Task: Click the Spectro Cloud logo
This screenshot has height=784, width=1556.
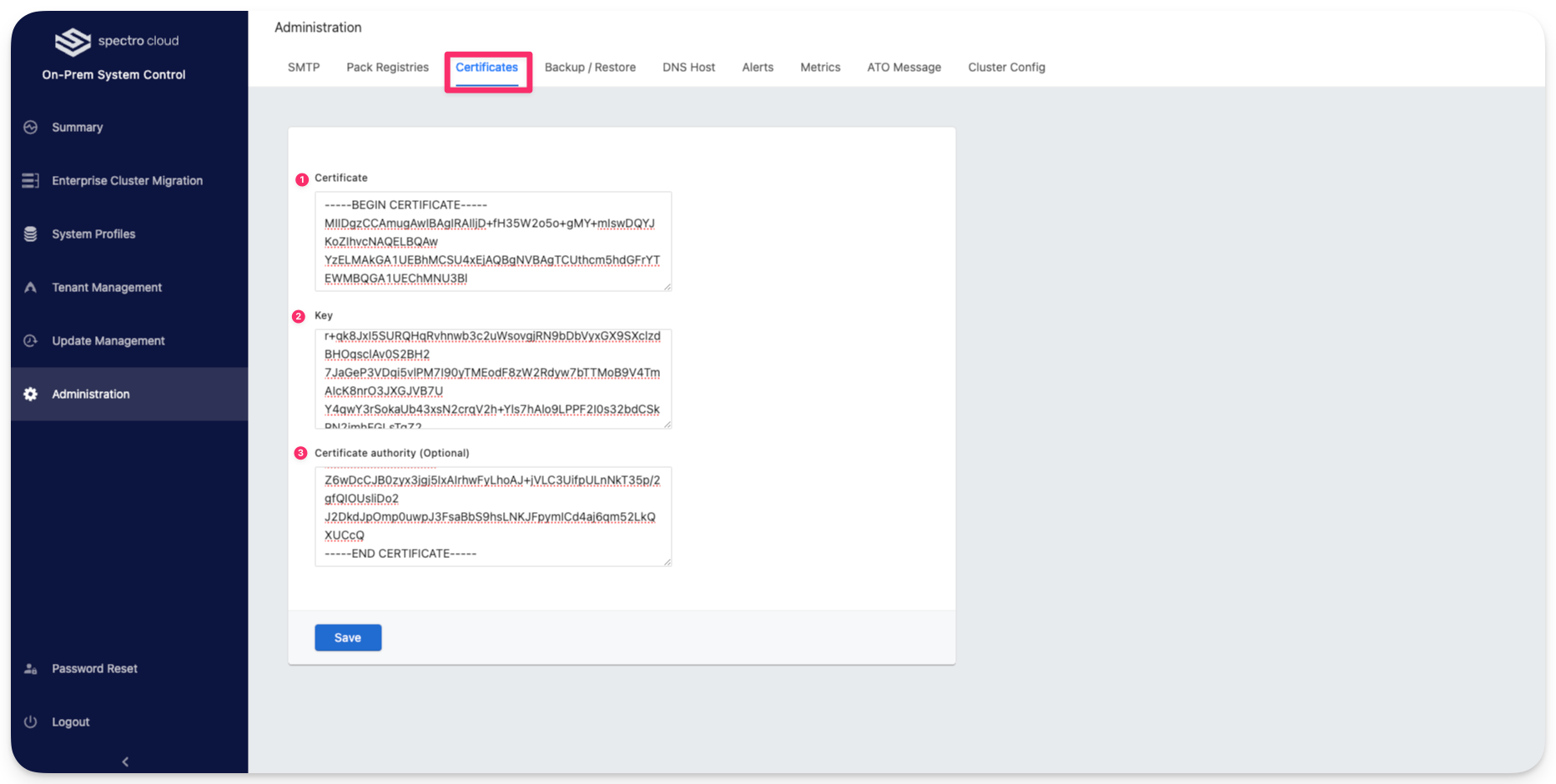Action: click(117, 41)
